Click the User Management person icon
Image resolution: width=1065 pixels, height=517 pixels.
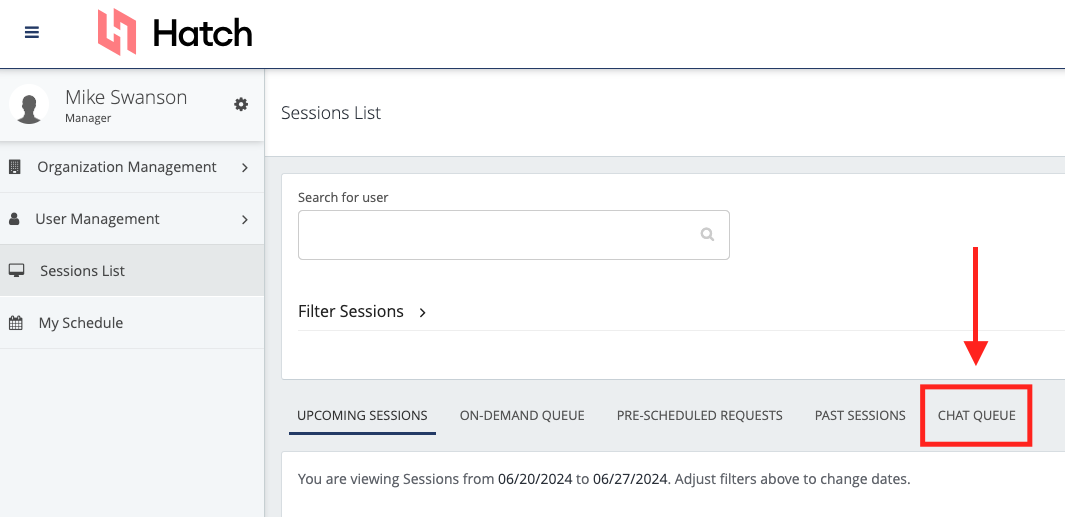click(14, 219)
